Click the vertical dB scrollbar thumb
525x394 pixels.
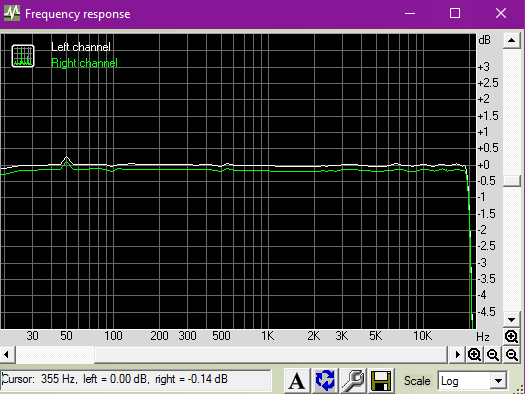pos(511,181)
